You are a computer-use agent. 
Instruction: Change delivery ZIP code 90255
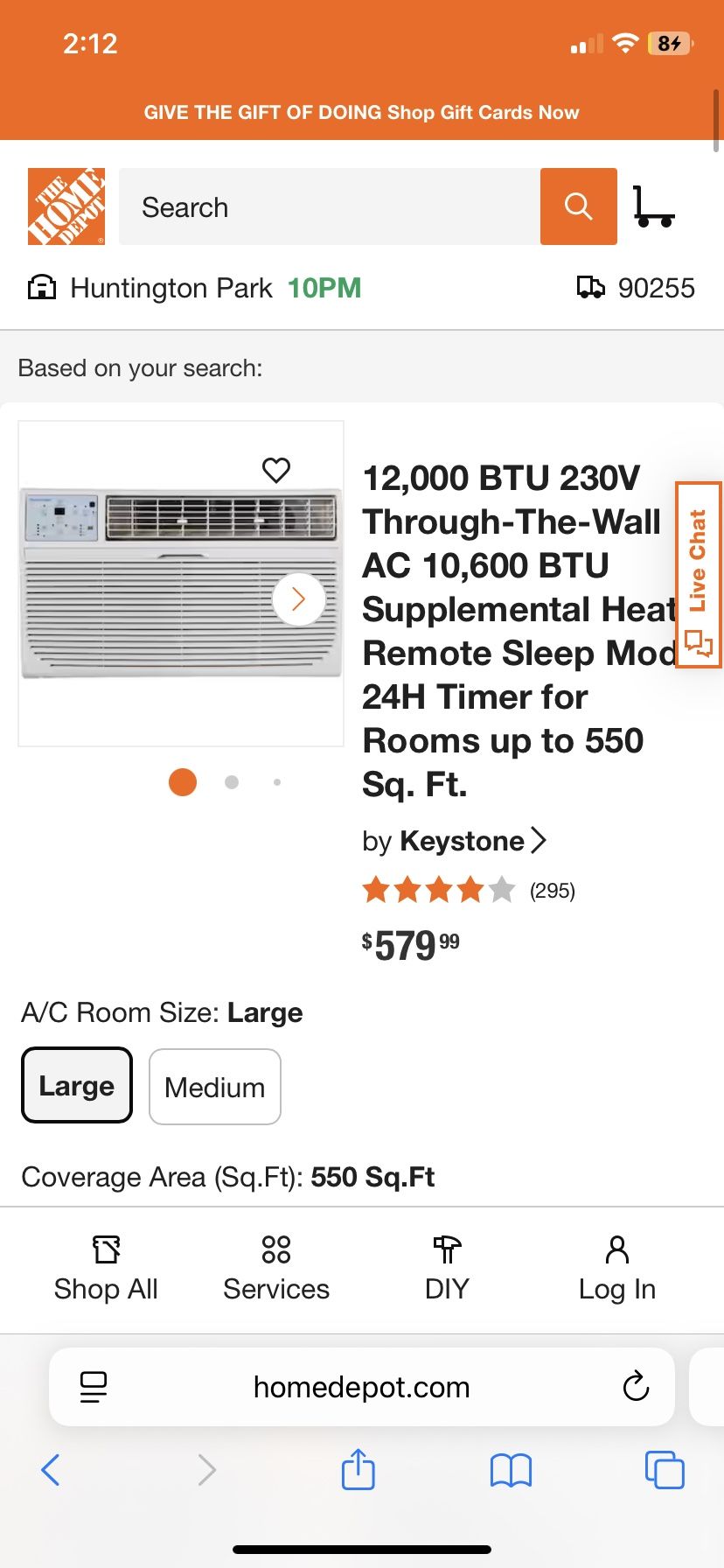click(637, 288)
